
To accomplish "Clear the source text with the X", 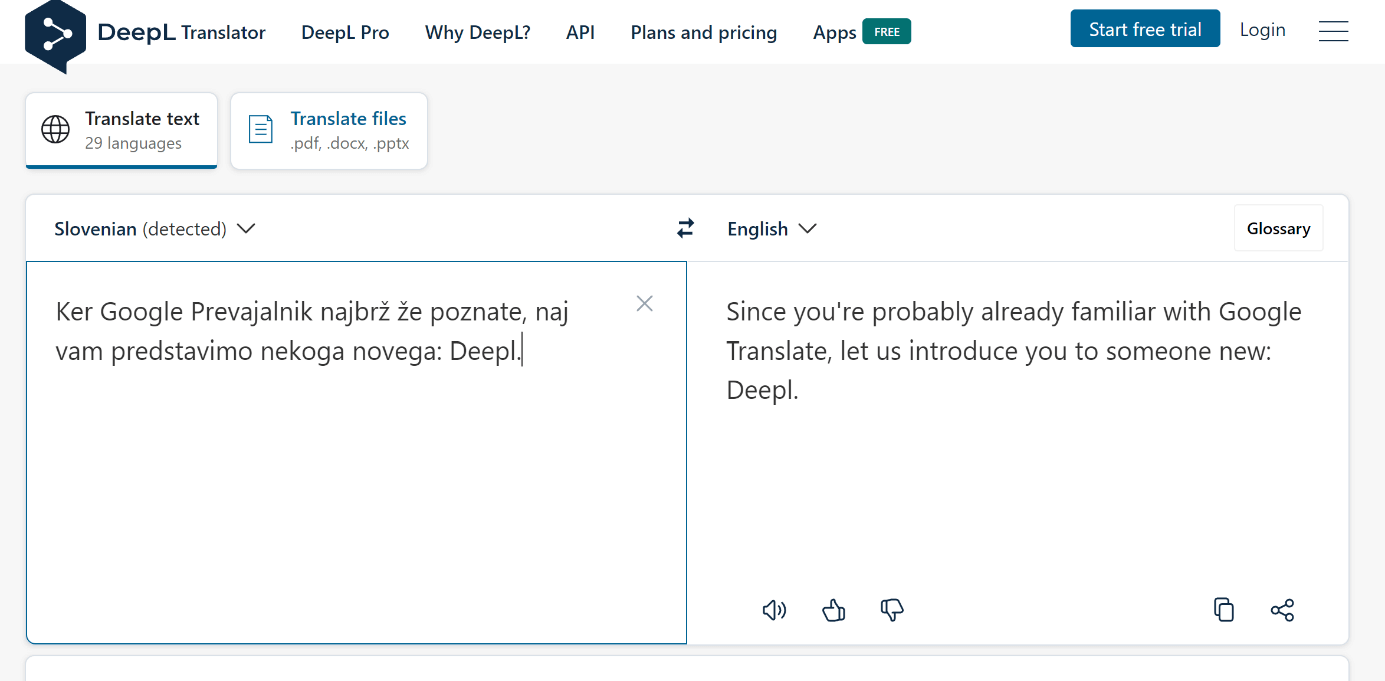I will tap(645, 303).
